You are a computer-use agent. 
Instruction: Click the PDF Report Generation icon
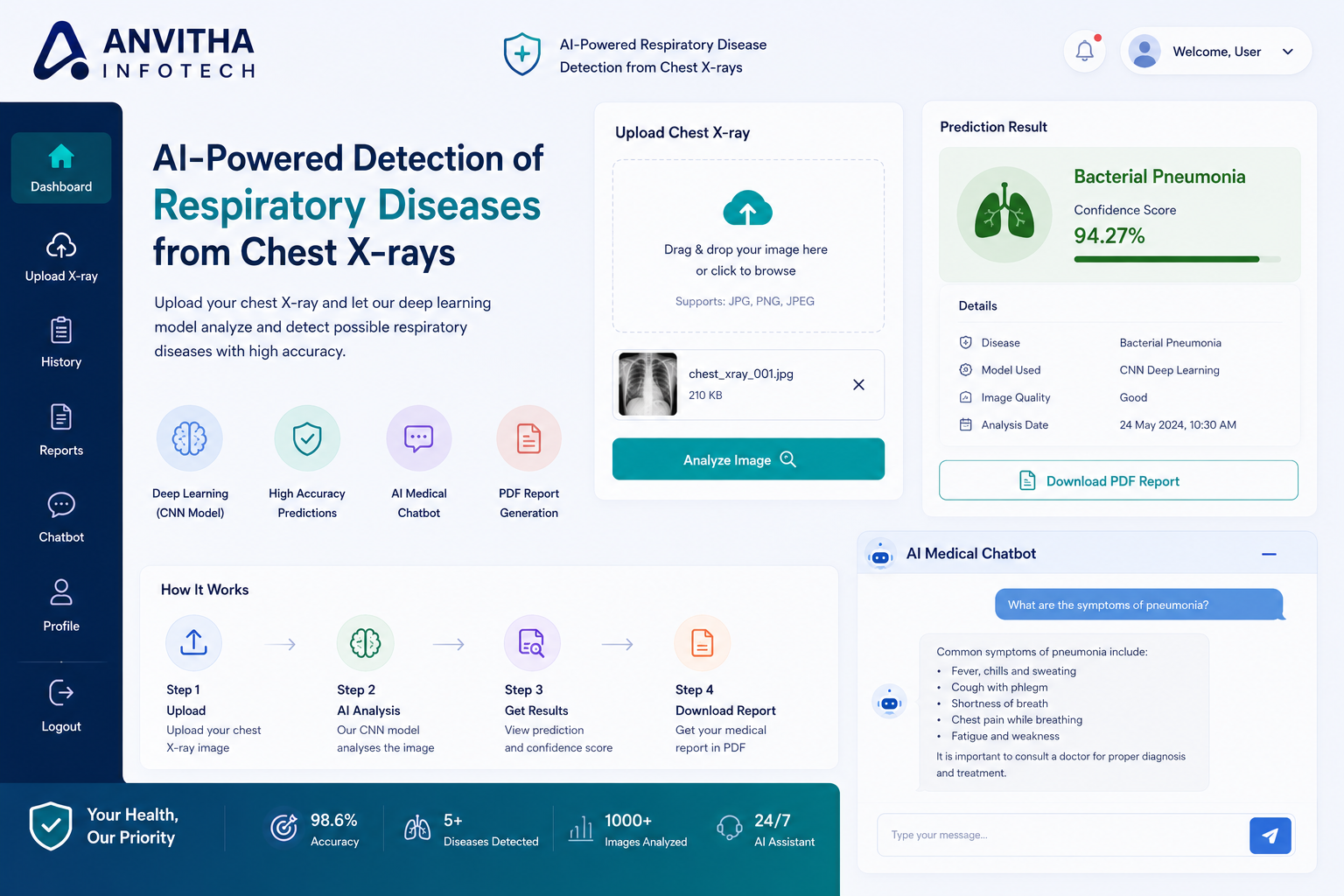(528, 438)
